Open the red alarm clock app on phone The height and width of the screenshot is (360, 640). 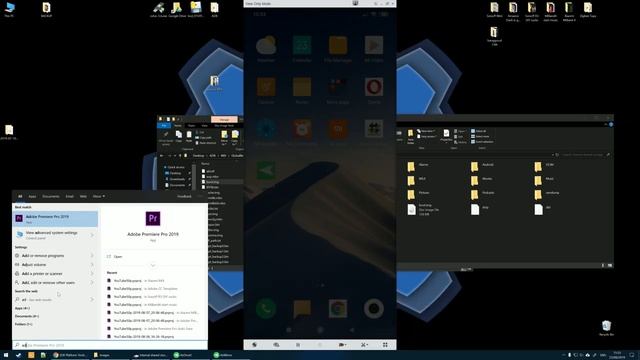click(302, 129)
